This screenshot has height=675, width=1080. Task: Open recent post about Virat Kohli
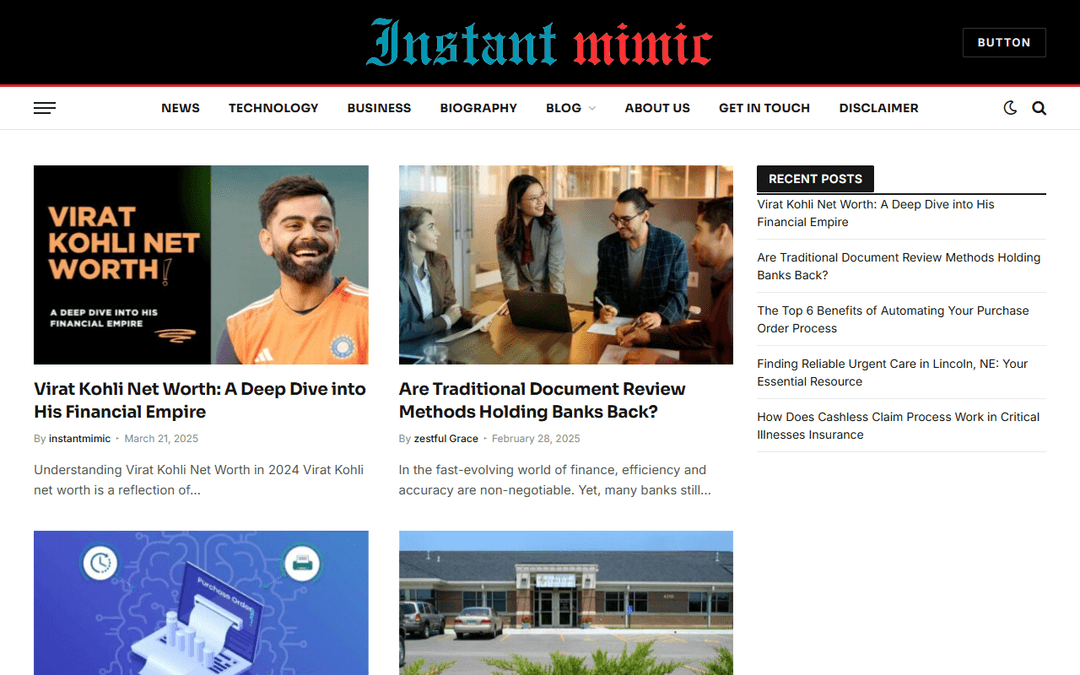(x=875, y=214)
